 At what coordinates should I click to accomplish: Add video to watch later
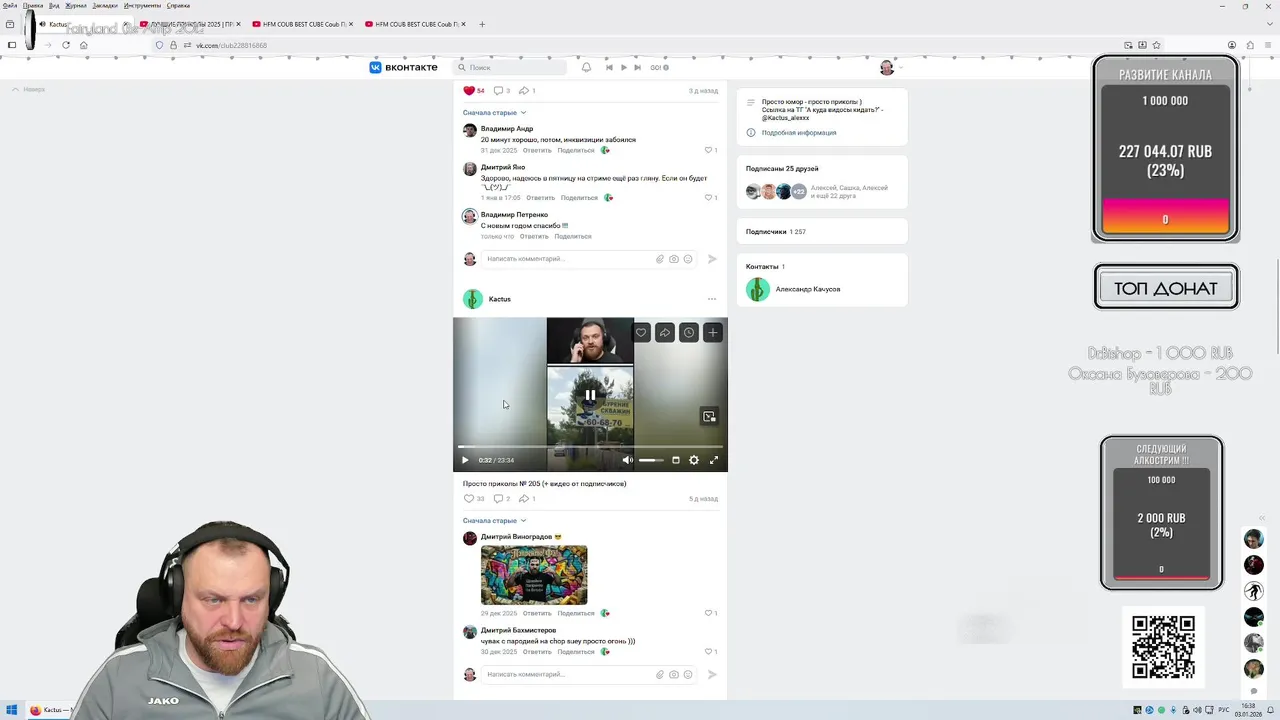pyautogui.click(x=689, y=332)
